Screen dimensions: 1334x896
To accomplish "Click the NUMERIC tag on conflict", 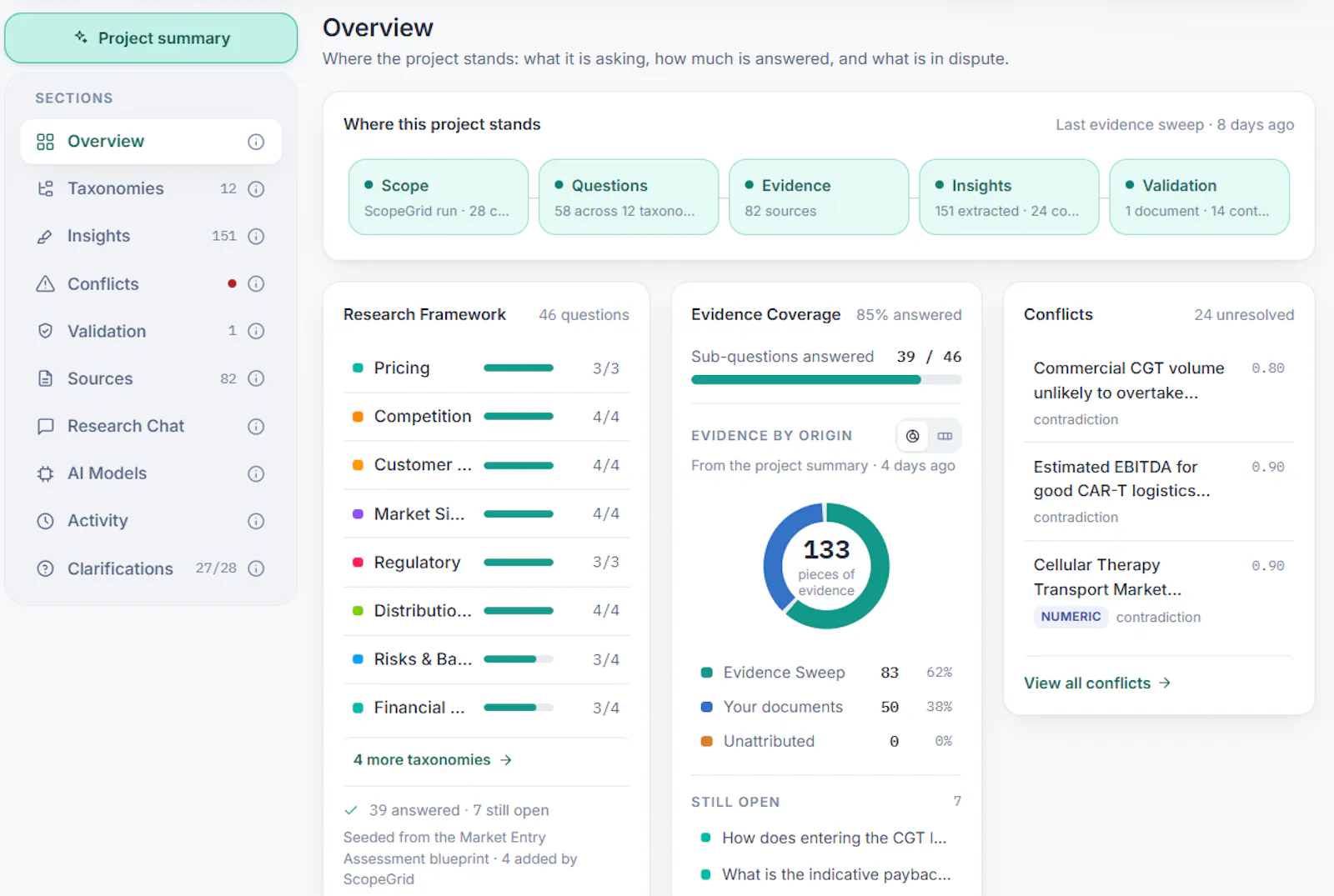I will pyautogui.click(x=1071, y=617).
